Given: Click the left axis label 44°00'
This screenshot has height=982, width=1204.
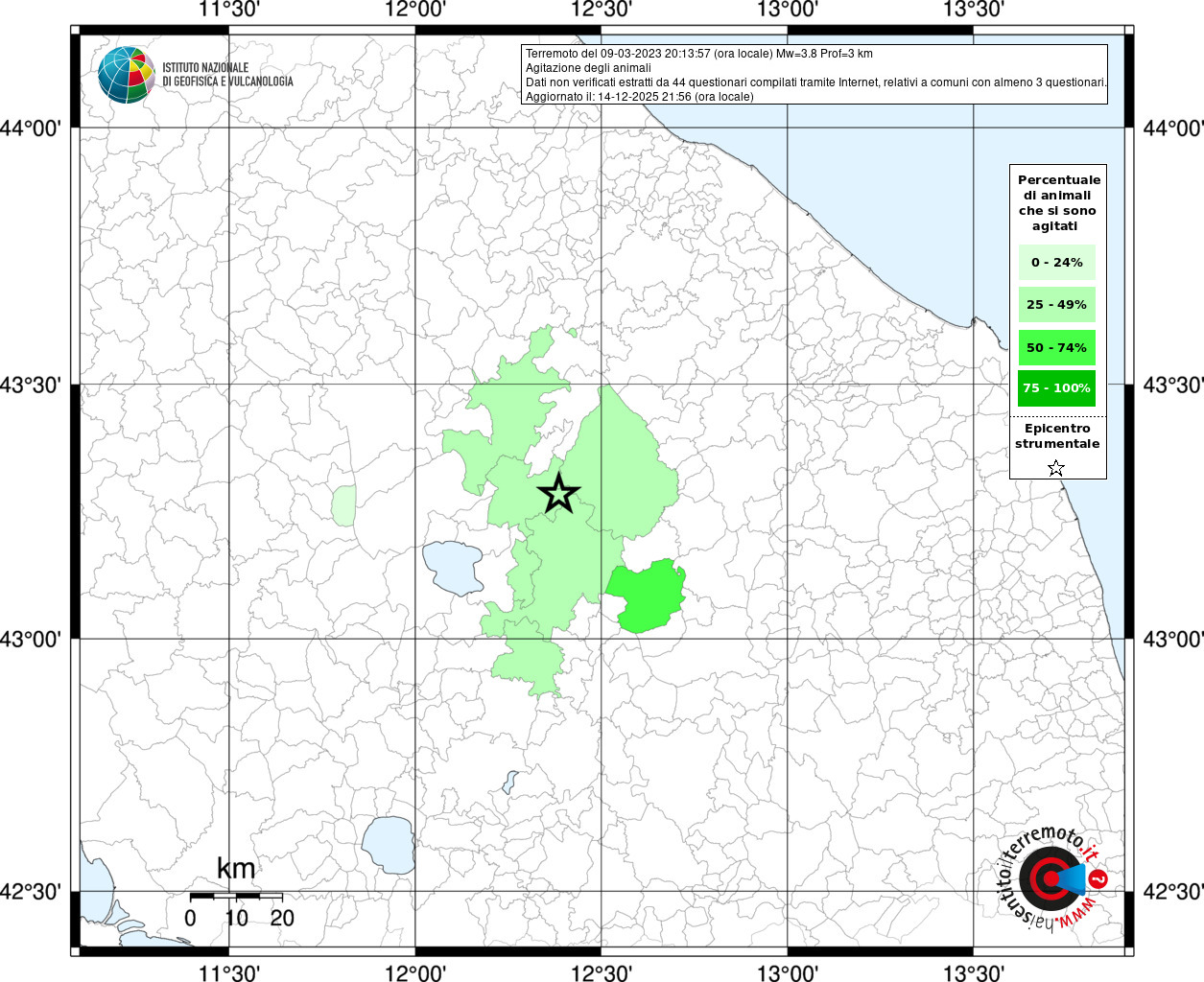Looking at the screenshot, I should (x=31, y=129).
